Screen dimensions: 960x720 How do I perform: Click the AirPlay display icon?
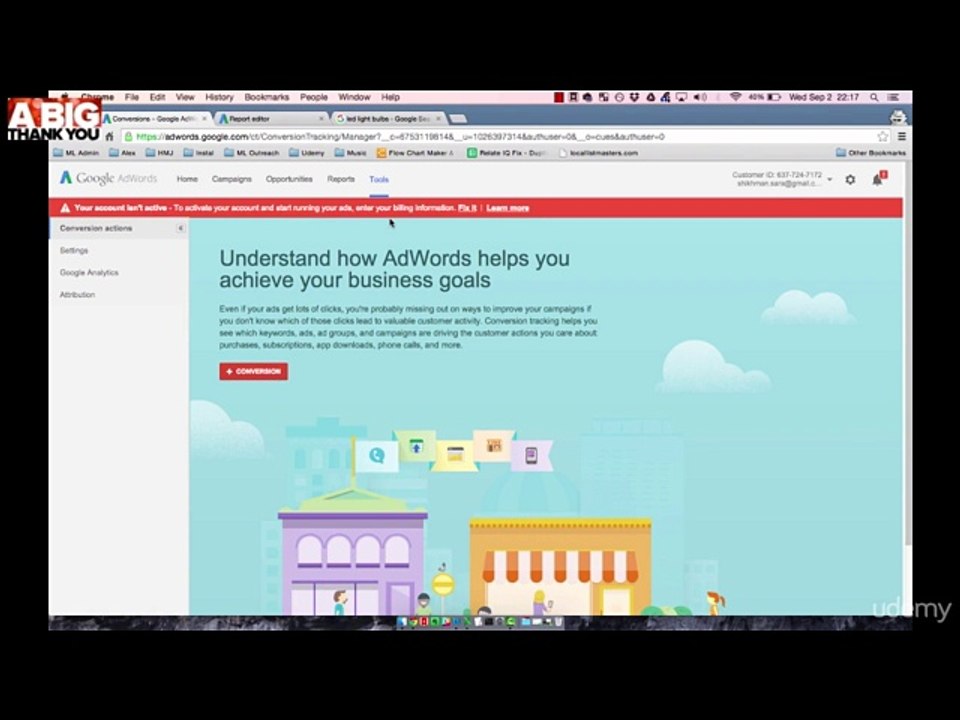tap(681, 97)
